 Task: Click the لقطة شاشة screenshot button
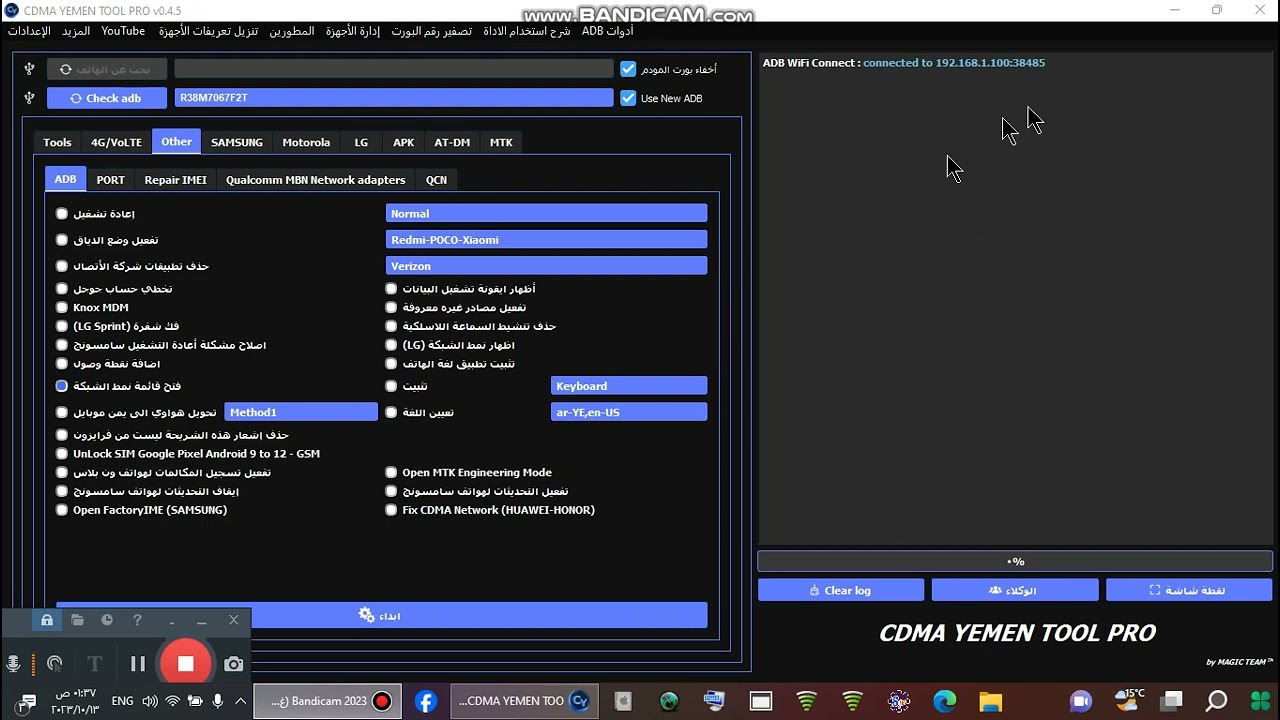click(1189, 590)
